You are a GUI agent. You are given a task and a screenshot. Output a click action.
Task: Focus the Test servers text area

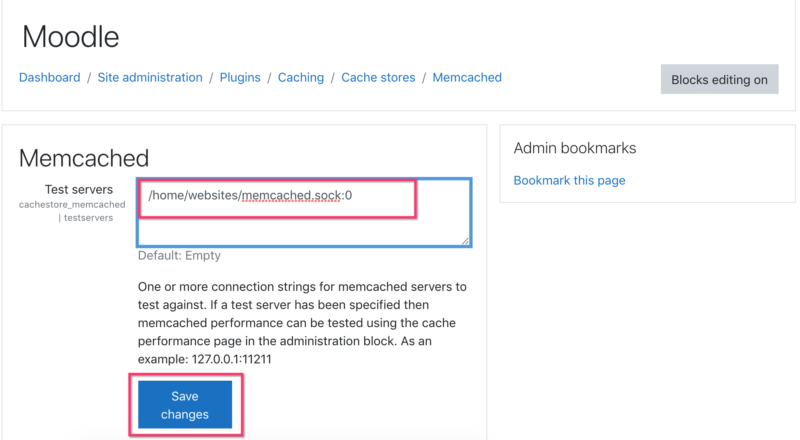[x=304, y=212]
